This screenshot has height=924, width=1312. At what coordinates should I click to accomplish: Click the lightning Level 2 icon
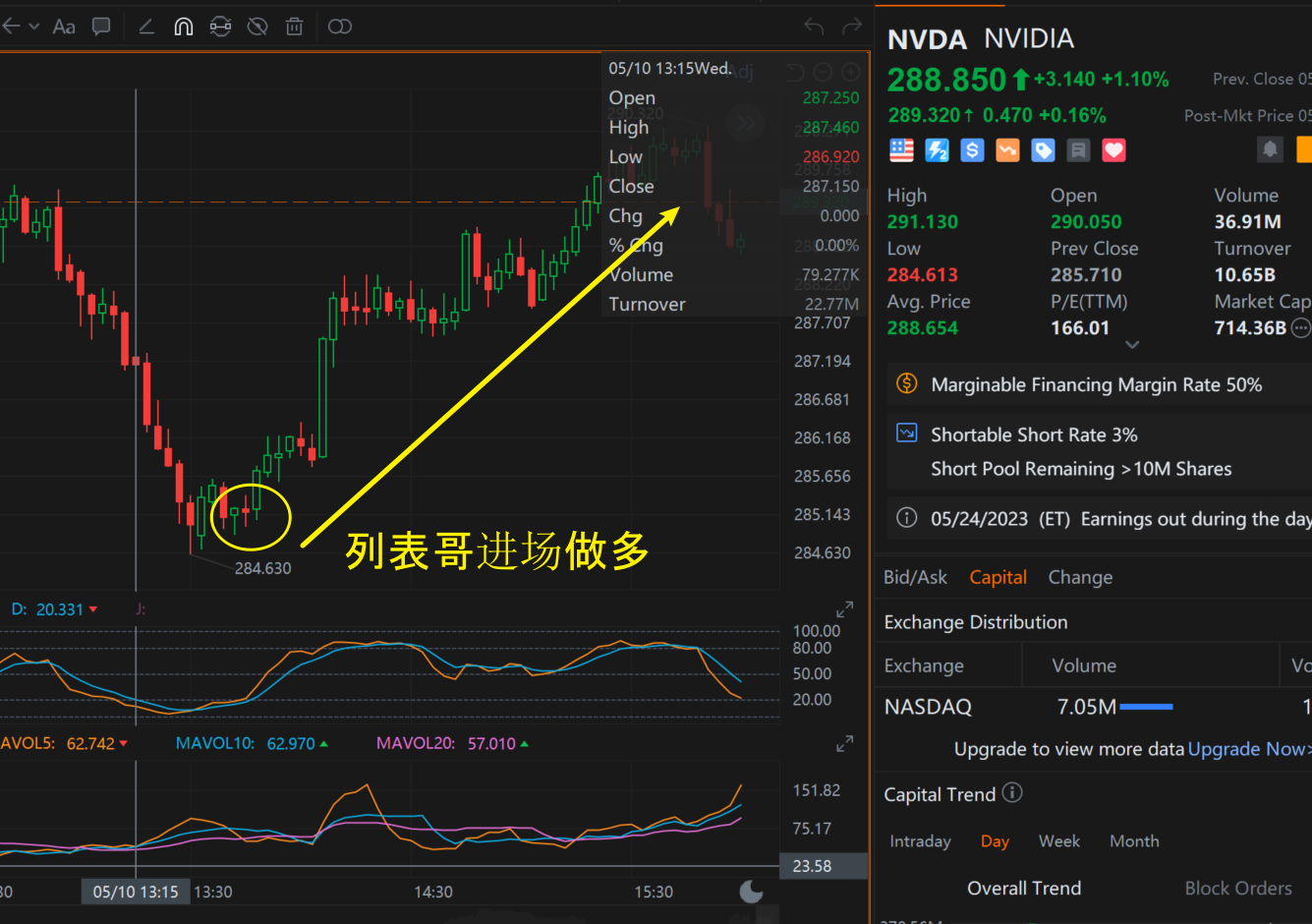(937, 150)
